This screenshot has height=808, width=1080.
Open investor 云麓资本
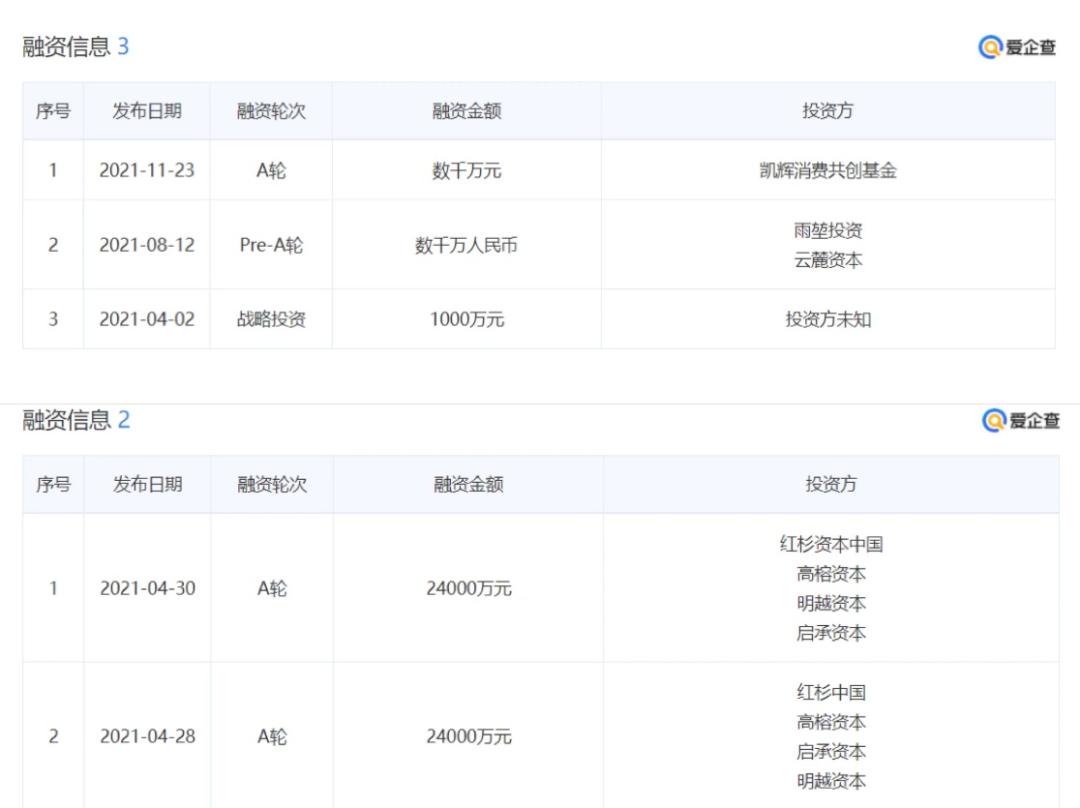pyautogui.click(x=828, y=260)
